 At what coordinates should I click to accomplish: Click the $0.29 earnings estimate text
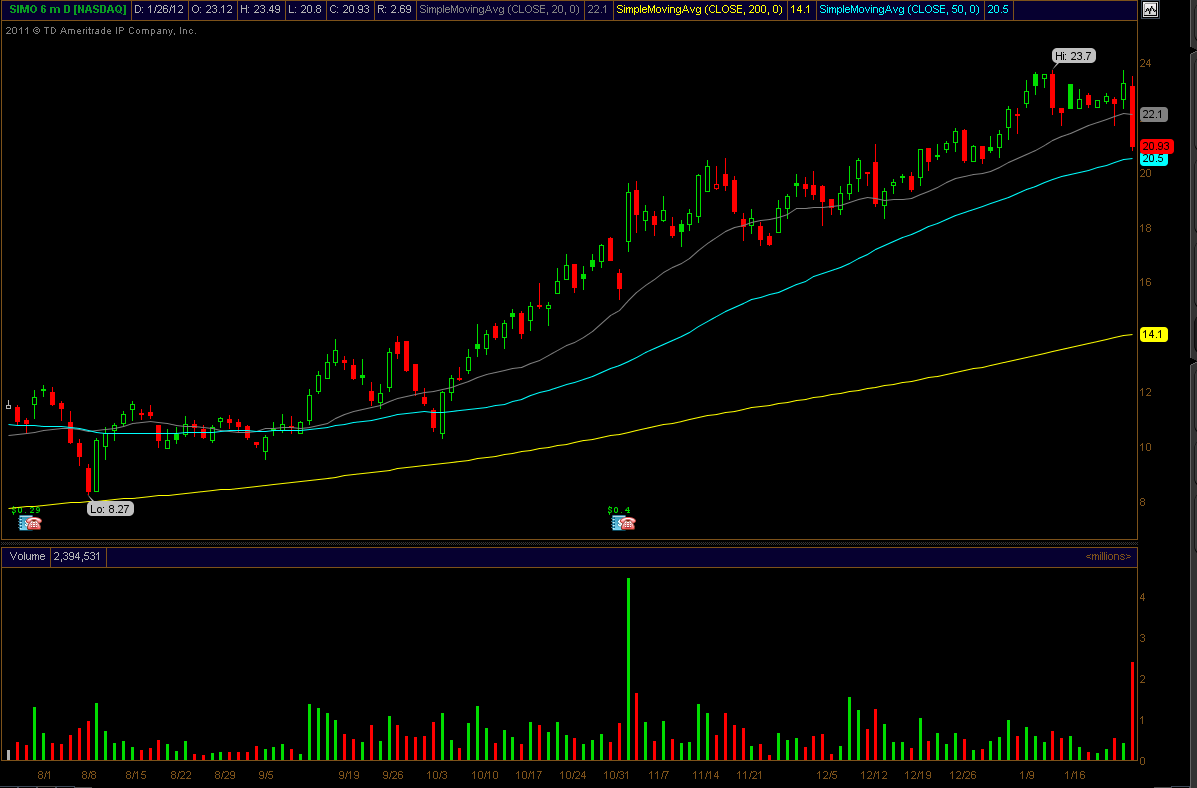(x=26, y=510)
